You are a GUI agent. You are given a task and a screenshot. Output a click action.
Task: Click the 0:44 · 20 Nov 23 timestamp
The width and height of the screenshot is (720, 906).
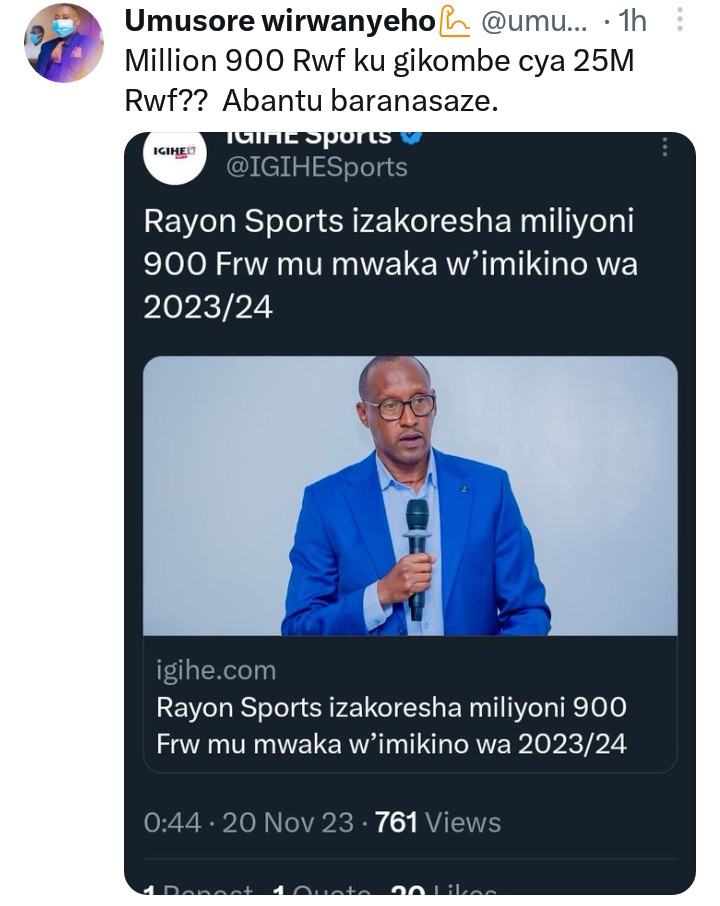coord(248,822)
